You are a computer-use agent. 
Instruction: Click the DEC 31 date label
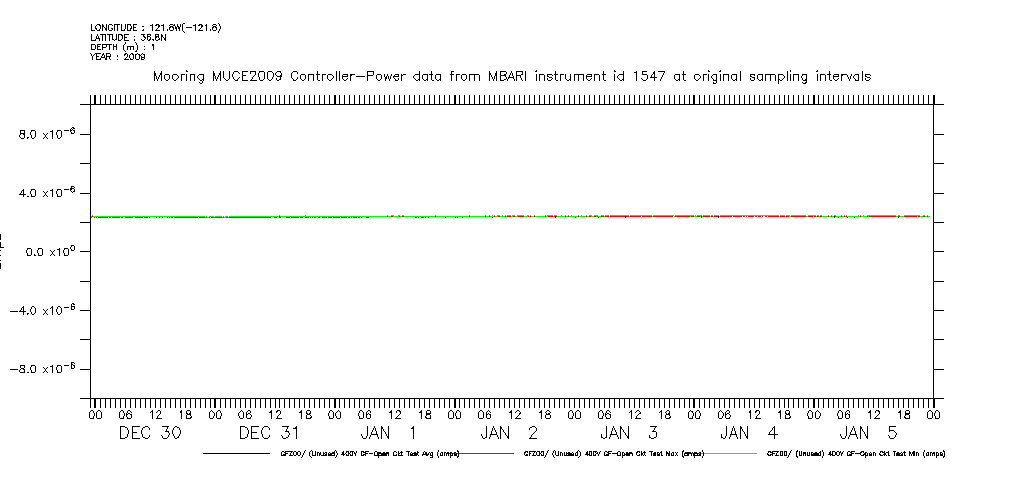(x=270, y=433)
